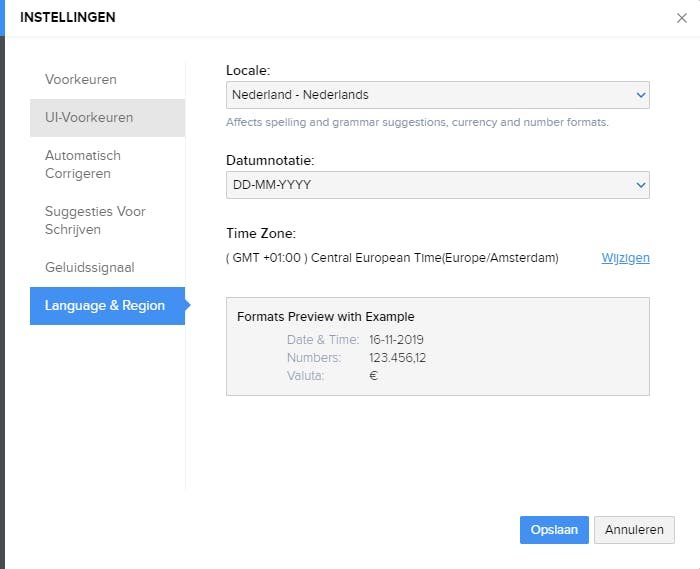
Task: Click the Wijzigen time zone link
Action: [x=625, y=258]
